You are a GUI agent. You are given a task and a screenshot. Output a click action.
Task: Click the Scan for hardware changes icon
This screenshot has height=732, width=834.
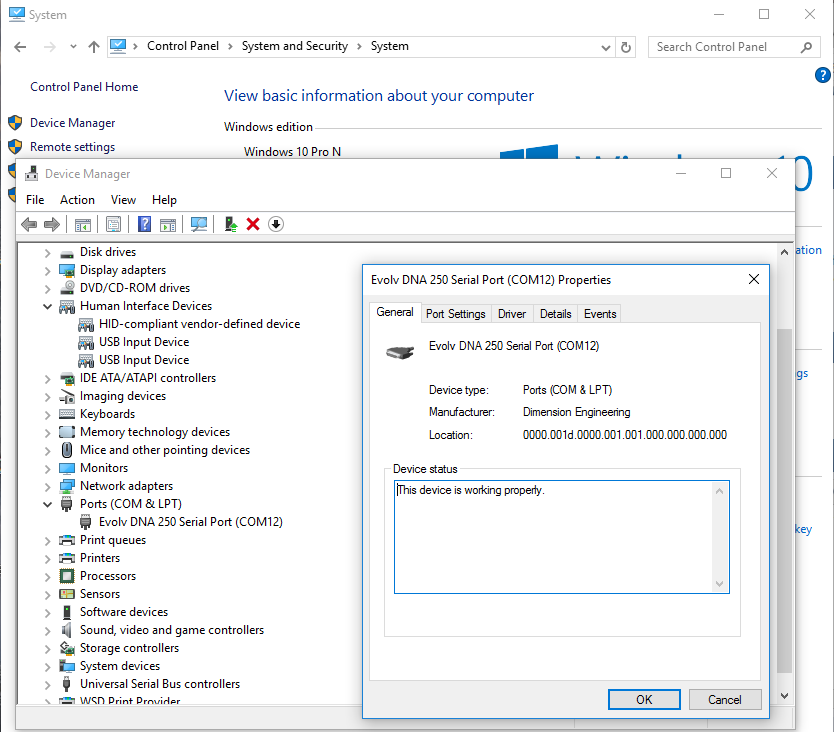(x=199, y=224)
